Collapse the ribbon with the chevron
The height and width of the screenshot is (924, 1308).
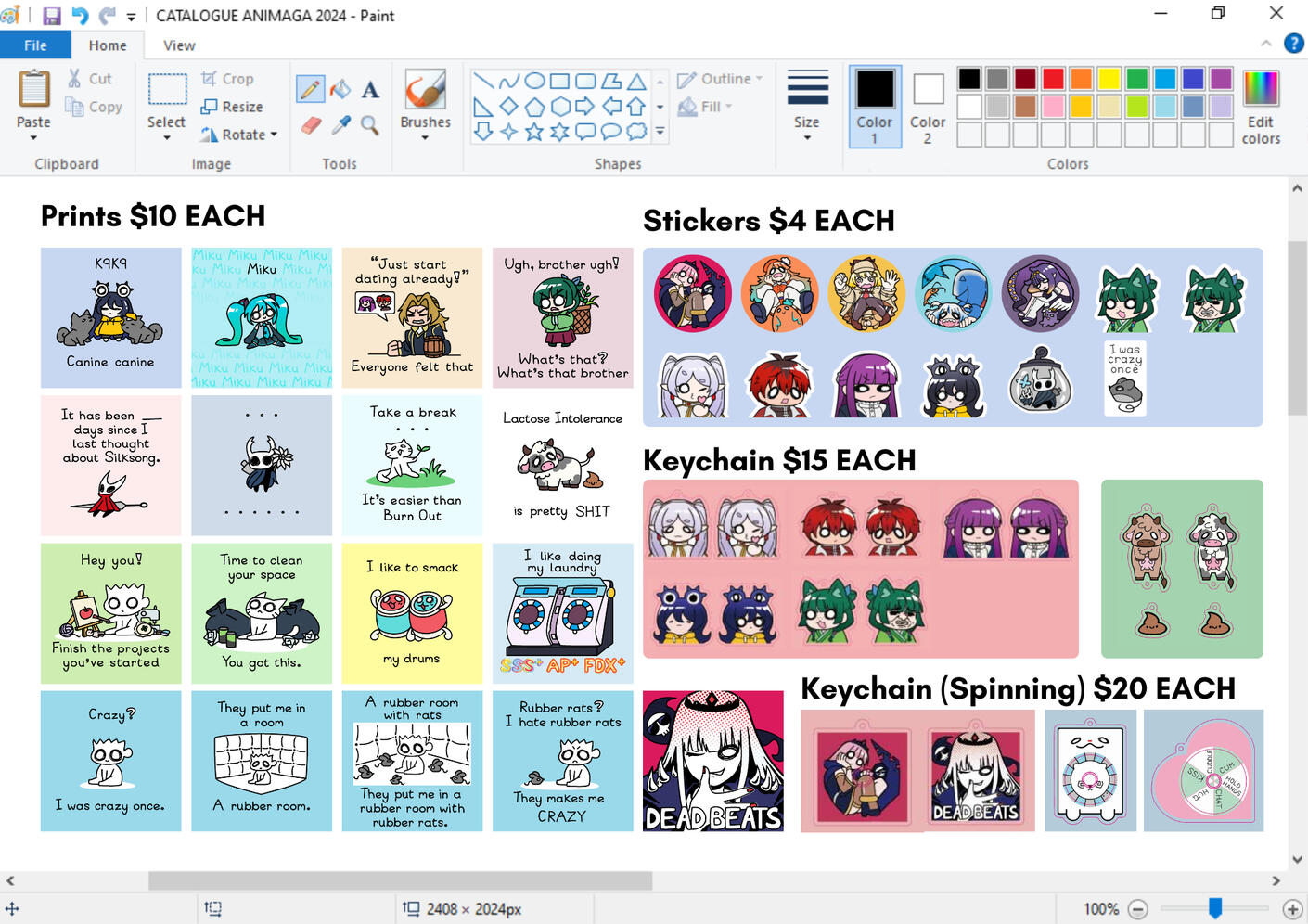click(x=1265, y=44)
